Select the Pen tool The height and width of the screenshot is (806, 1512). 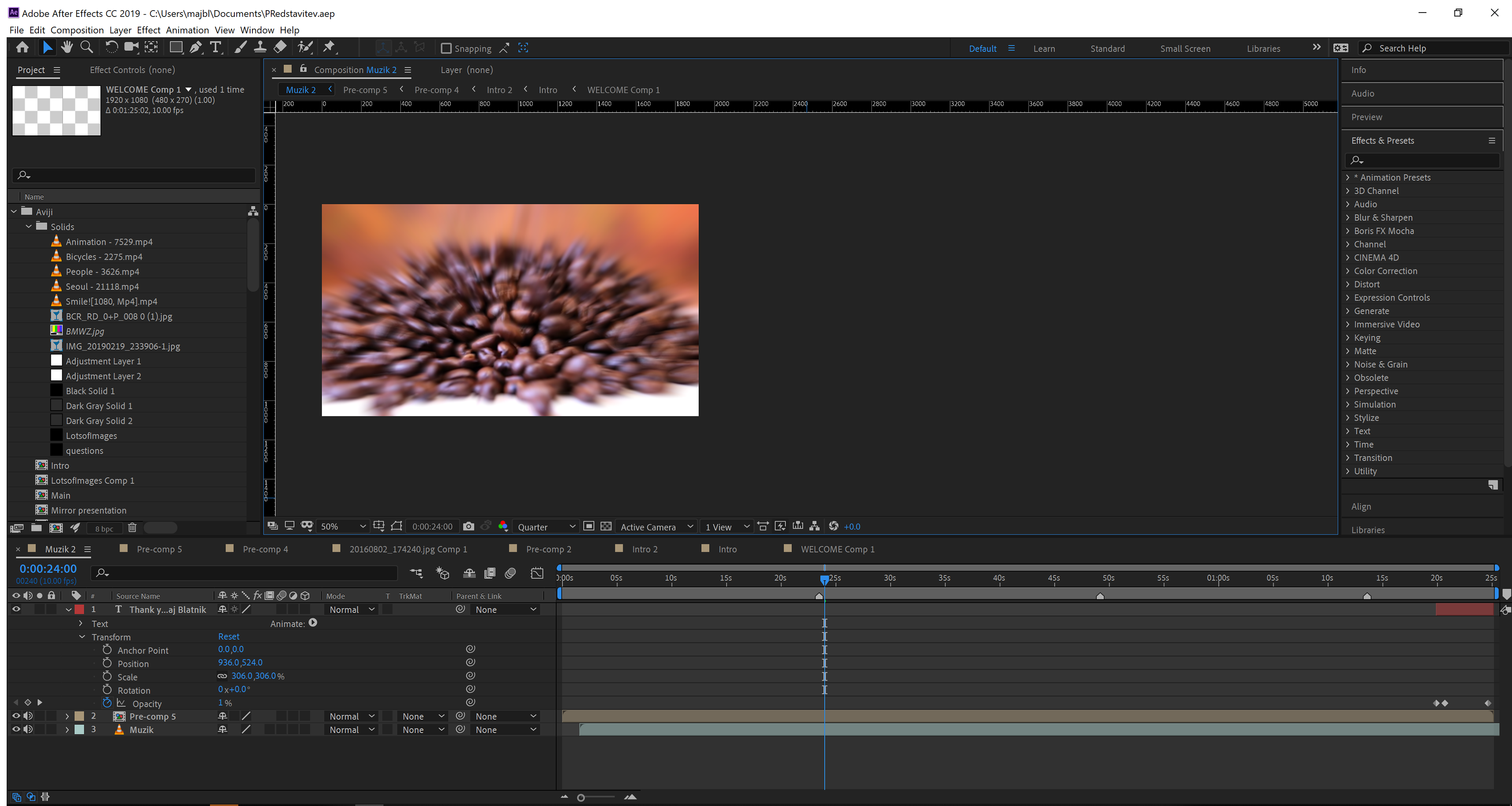(x=196, y=48)
